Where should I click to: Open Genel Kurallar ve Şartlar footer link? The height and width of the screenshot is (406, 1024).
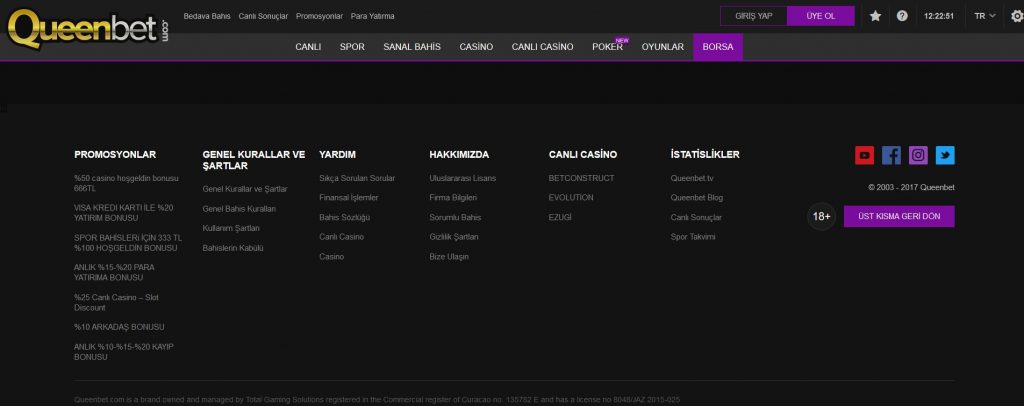(245, 189)
